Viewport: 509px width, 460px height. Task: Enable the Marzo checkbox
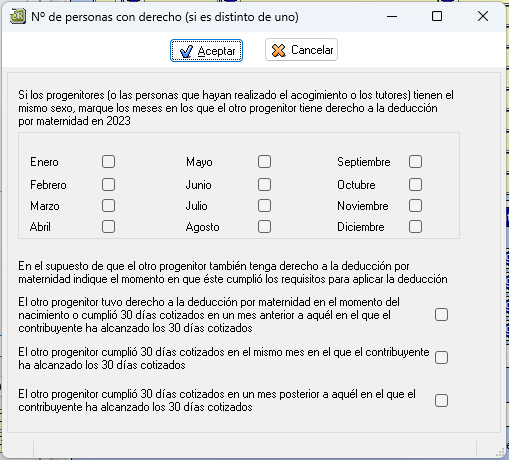tap(108, 206)
